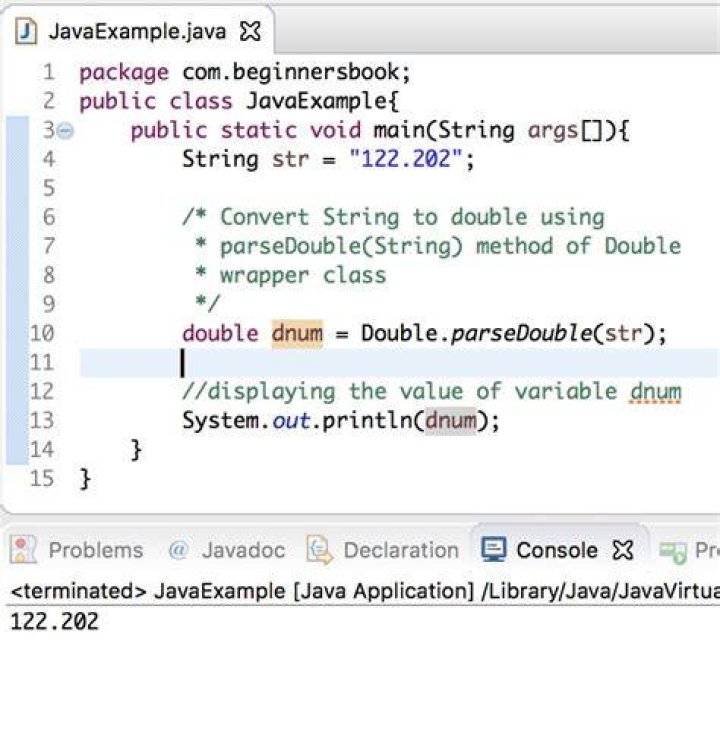Screen dimensions: 720x732
Task: Click the 'out' field in System.out
Action: pos(291,421)
